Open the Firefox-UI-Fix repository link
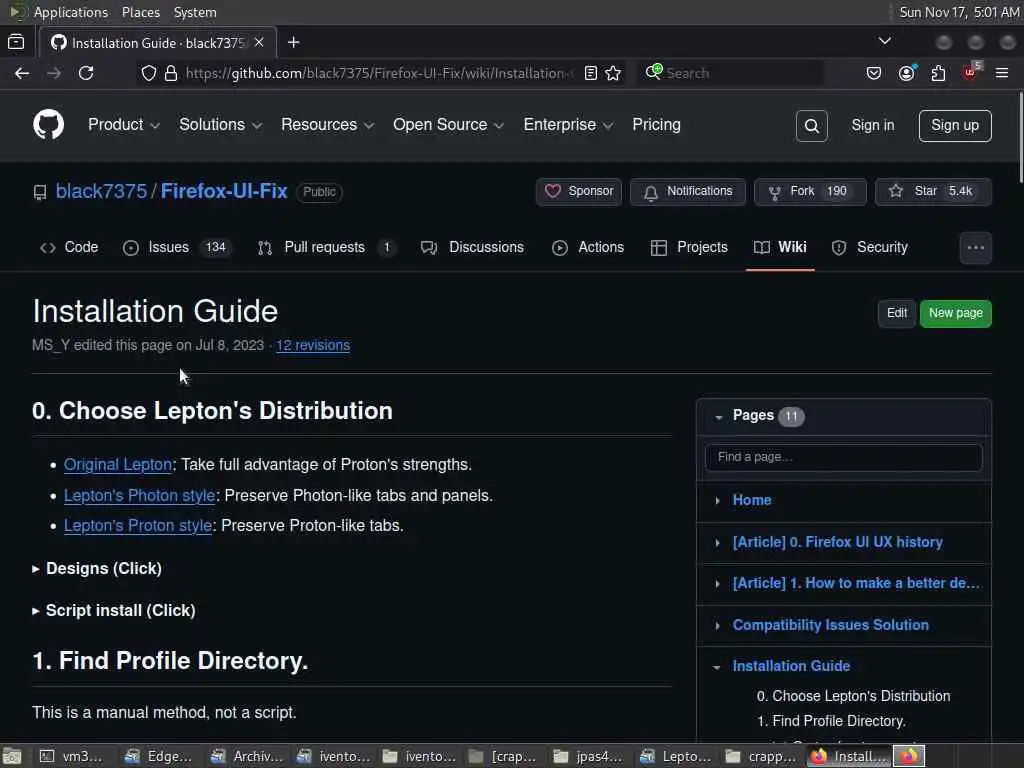Screen dimensions: 1024x768 pos(224,191)
